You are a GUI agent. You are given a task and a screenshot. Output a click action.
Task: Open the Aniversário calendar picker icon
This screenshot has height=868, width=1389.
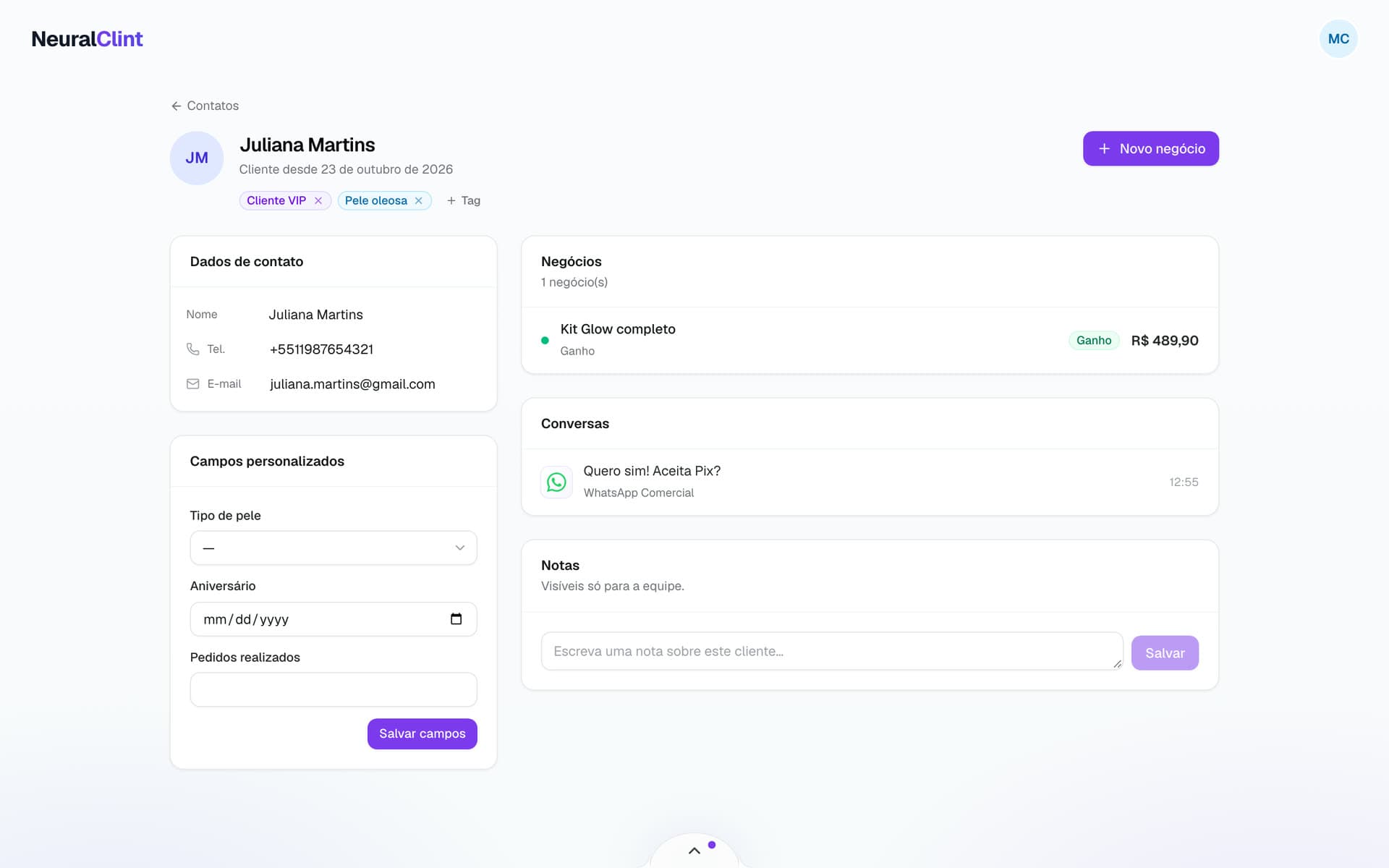[456, 619]
